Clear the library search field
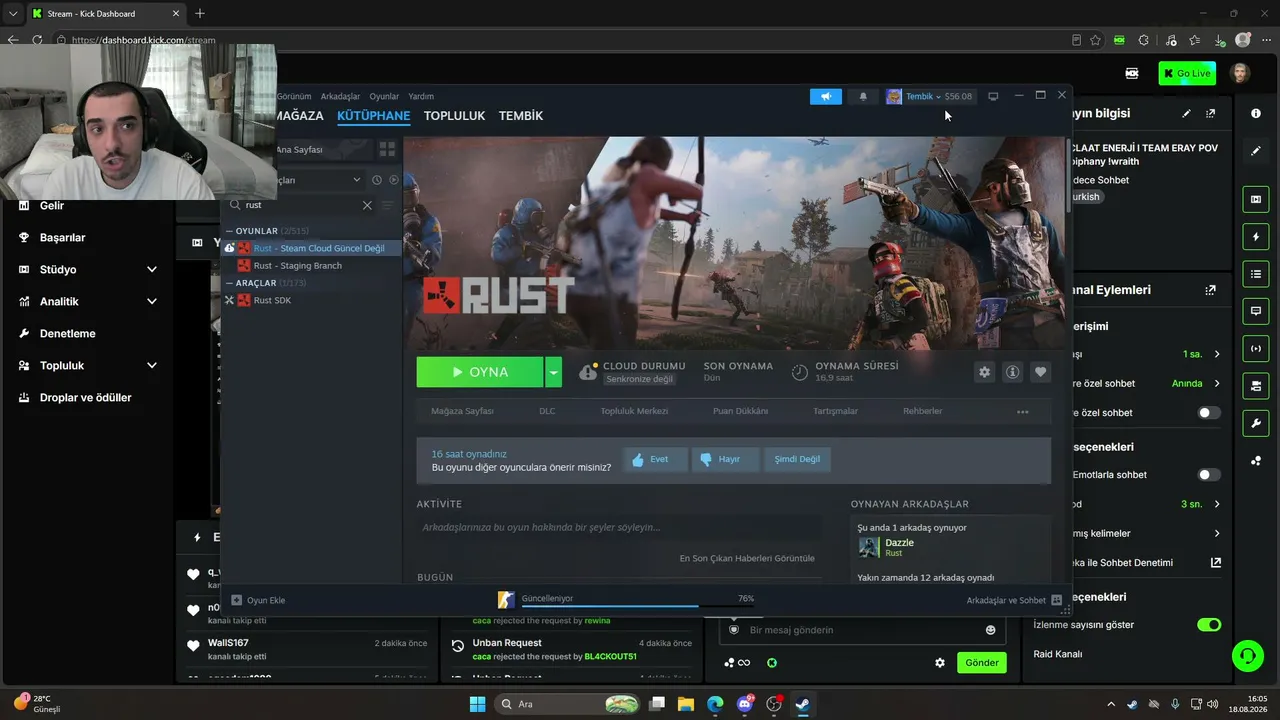This screenshot has width=1280, height=720. click(367, 205)
